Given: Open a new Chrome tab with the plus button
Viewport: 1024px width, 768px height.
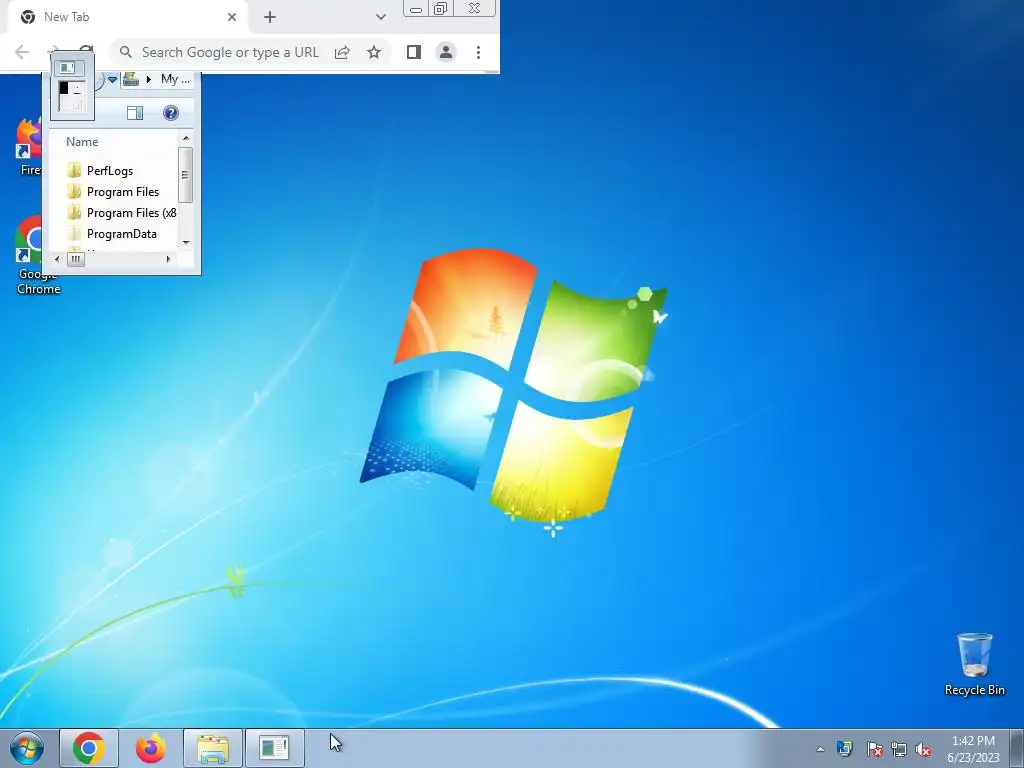Looking at the screenshot, I should click(x=270, y=17).
